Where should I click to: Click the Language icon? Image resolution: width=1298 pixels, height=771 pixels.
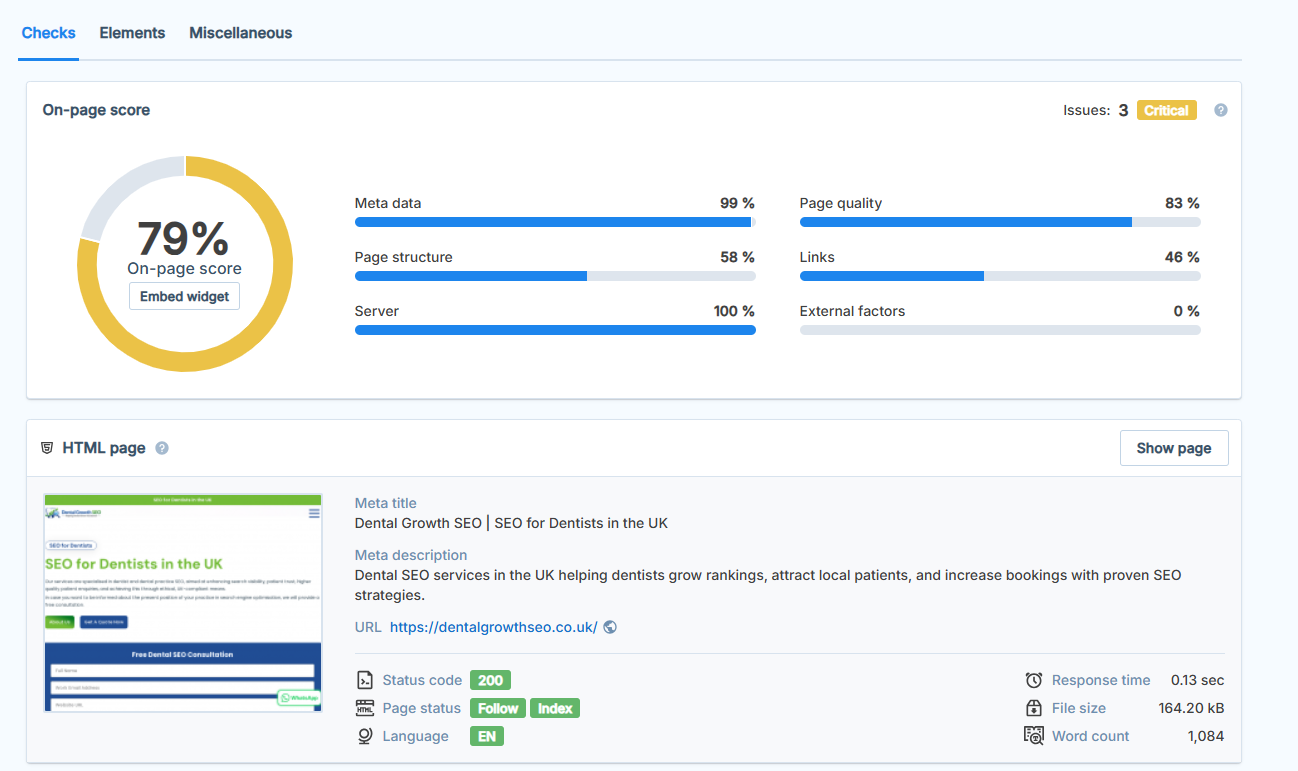(x=365, y=736)
